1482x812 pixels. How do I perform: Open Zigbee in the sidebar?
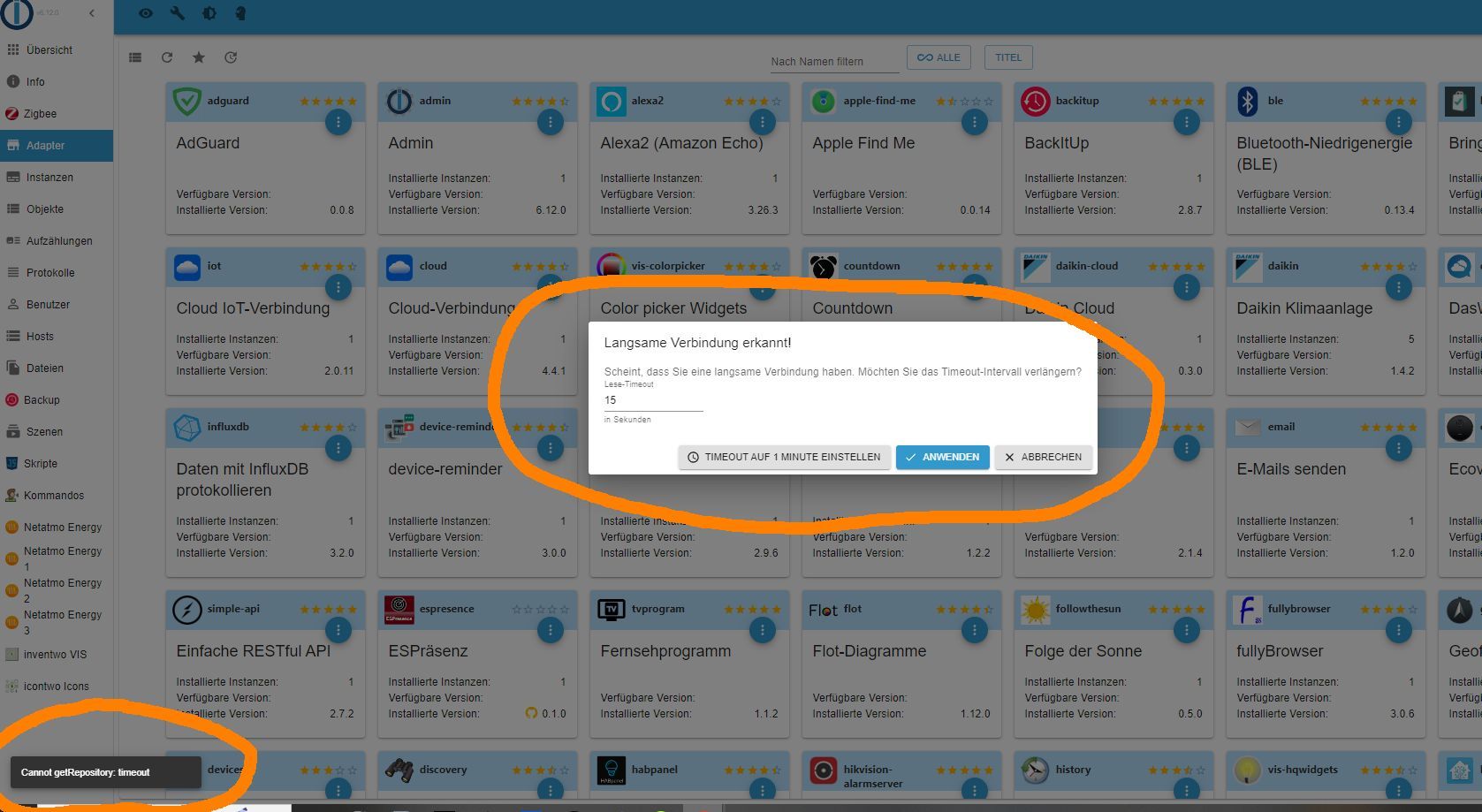tap(57, 114)
